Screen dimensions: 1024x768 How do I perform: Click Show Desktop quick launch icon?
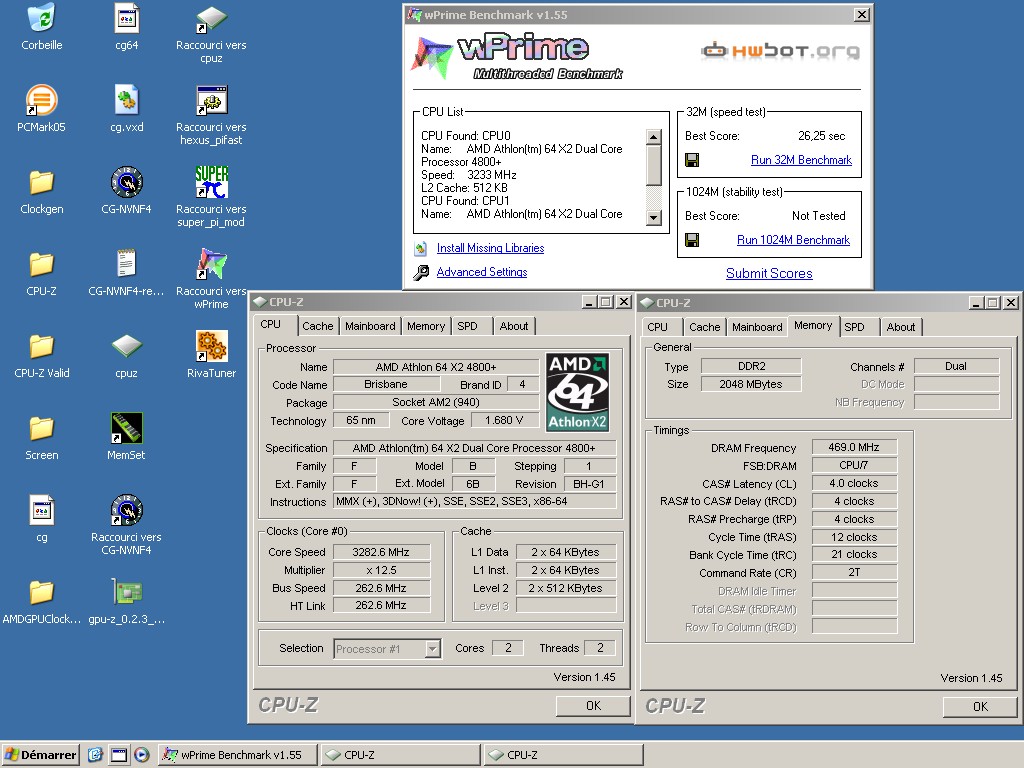tap(119, 755)
